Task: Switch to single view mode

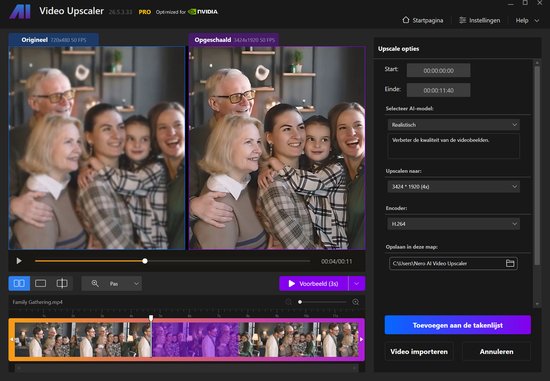Action: pyautogui.click(x=40, y=283)
